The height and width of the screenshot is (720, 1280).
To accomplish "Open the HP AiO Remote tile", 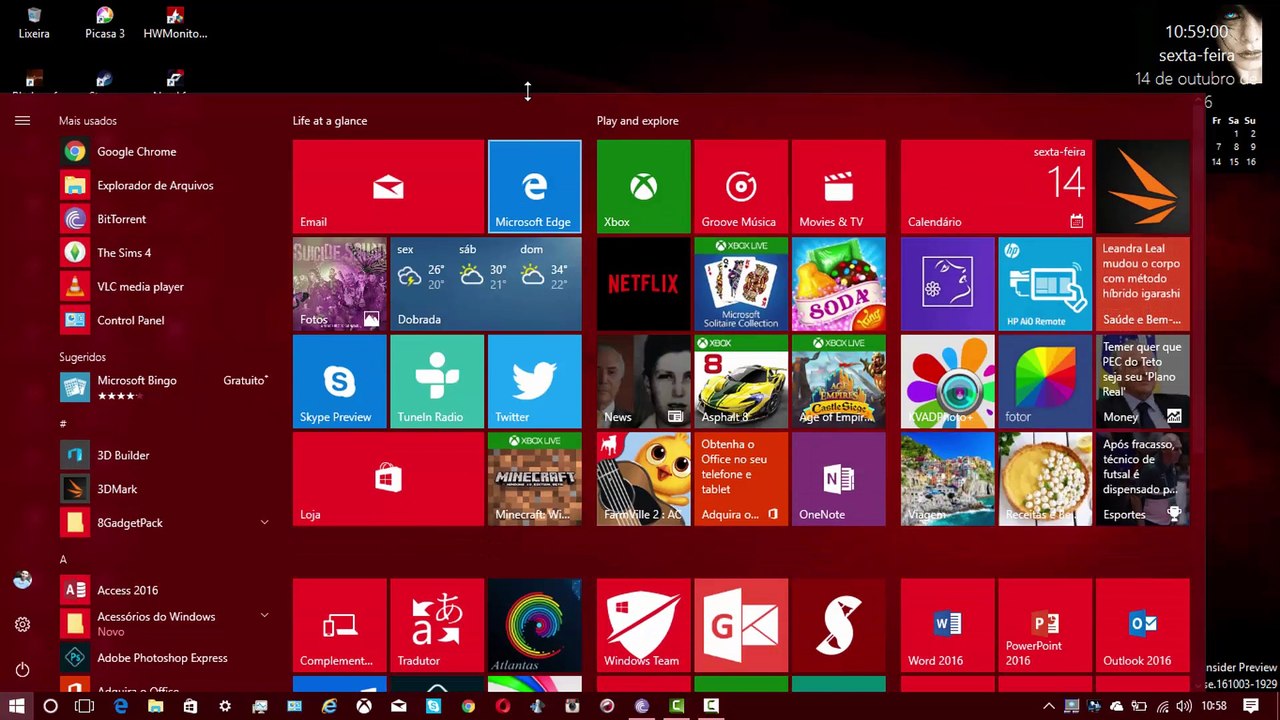I will click(1045, 284).
